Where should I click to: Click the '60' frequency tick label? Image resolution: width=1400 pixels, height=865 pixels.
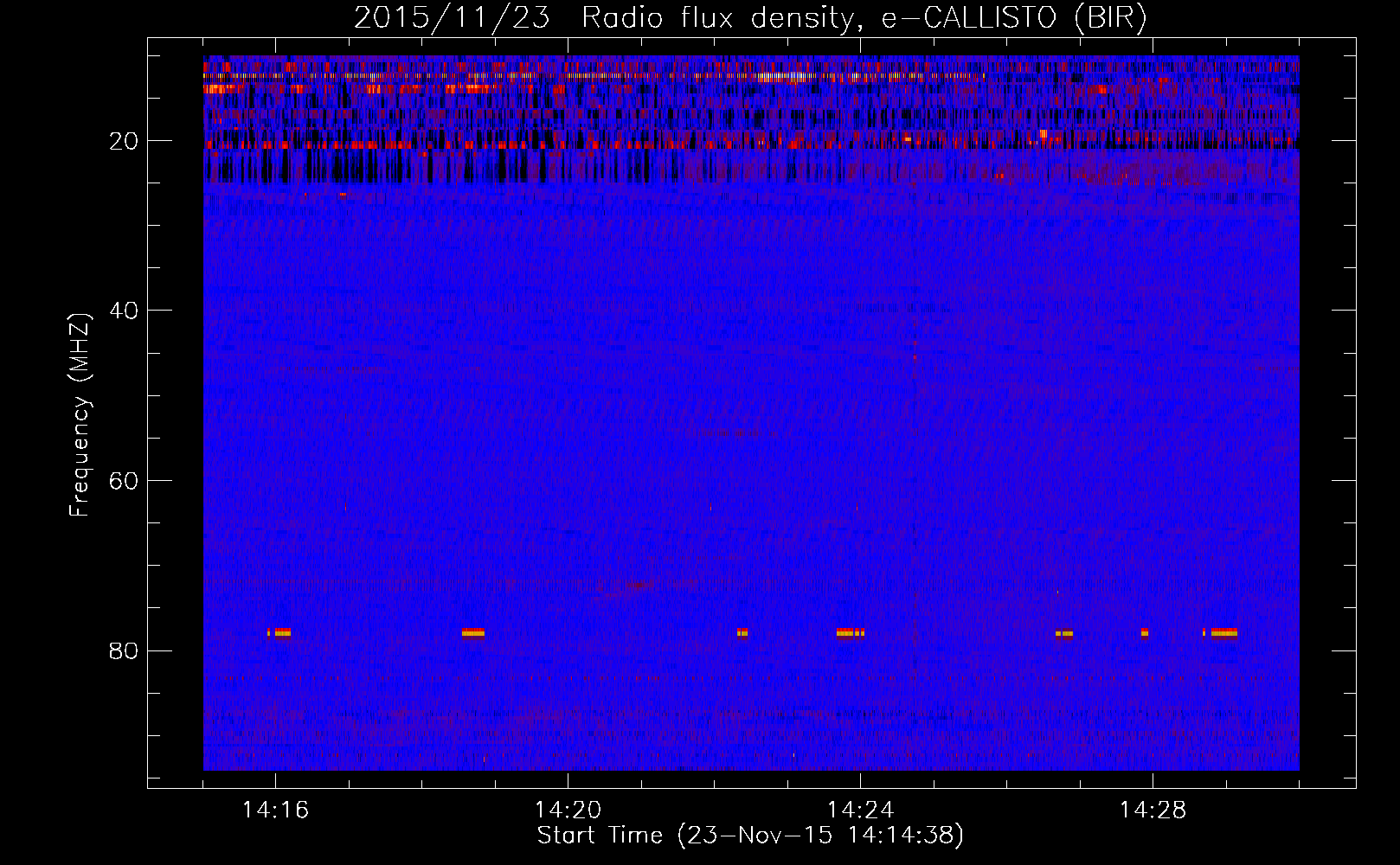click(124, 481)
